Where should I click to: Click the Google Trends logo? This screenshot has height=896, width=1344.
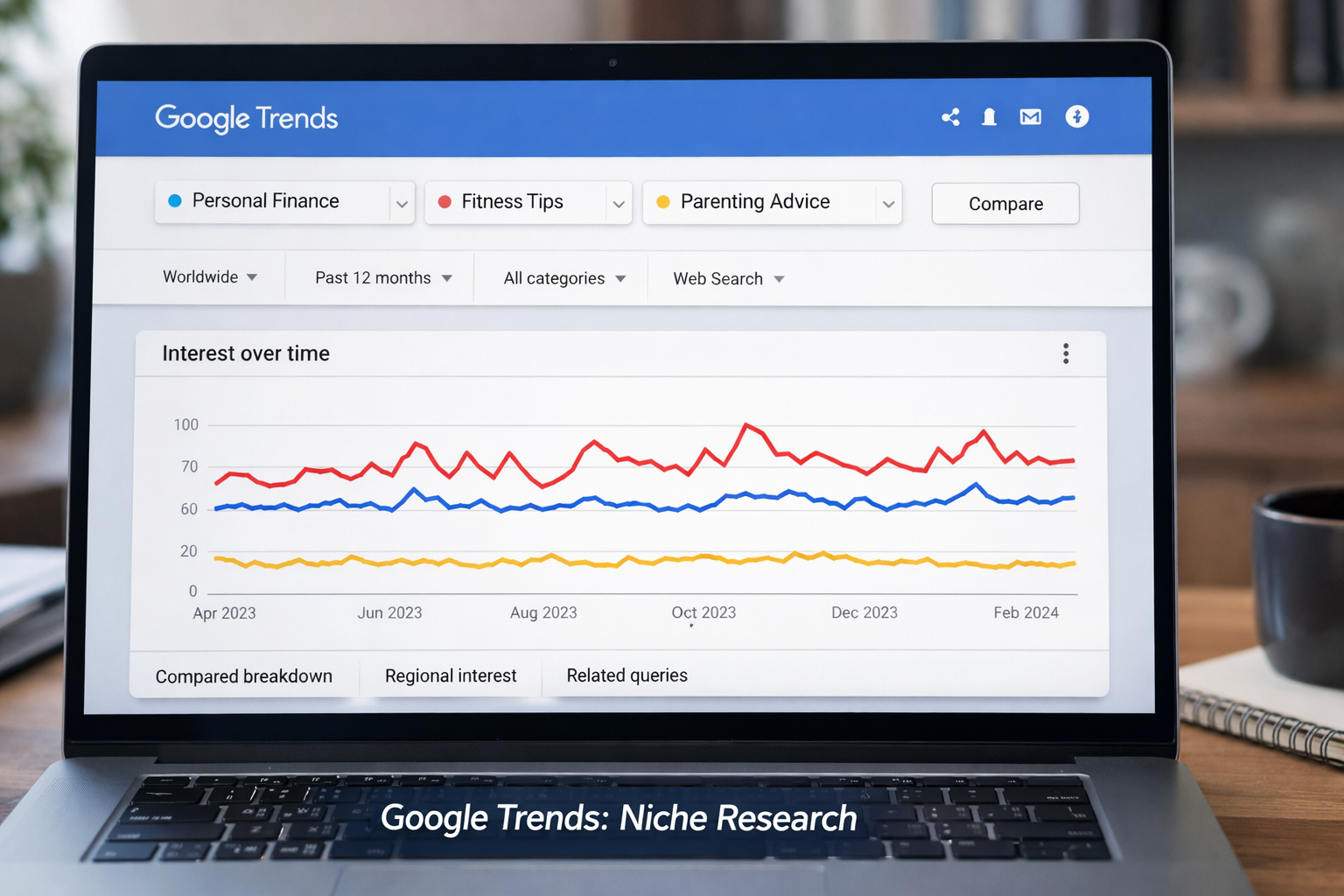point(247,118)
